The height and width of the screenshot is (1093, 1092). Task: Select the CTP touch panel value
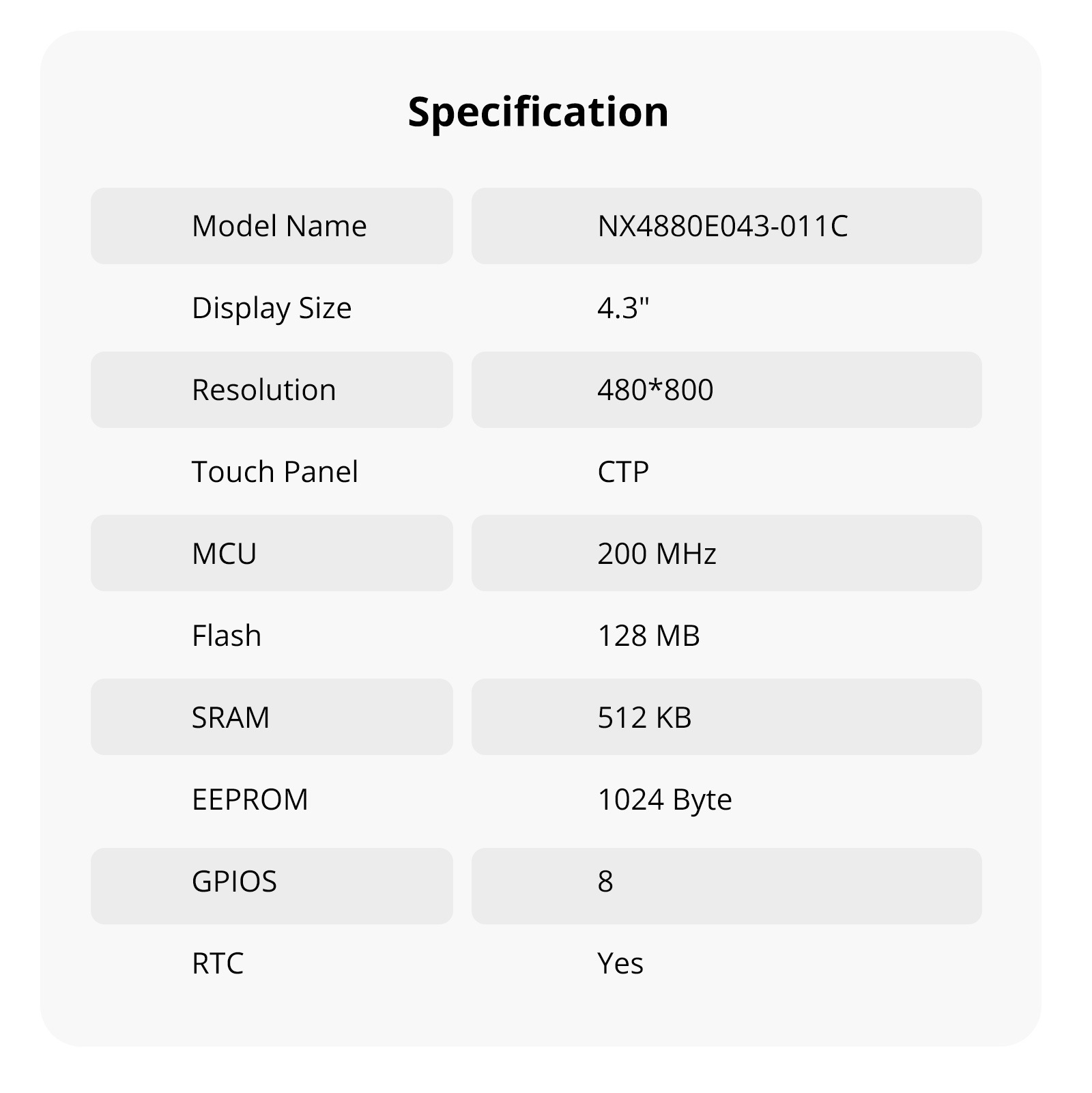pos(623,472)
